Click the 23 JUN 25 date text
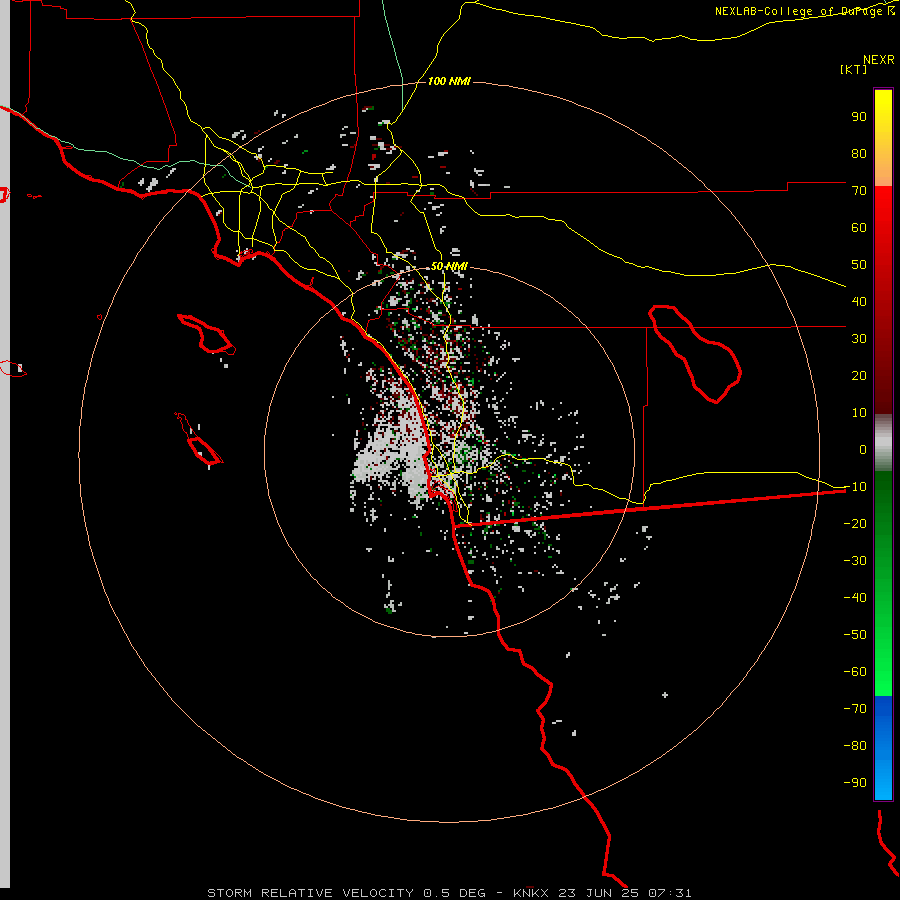Screen dimensions: 900x900 pyautogui.click(x=599, y=893)
